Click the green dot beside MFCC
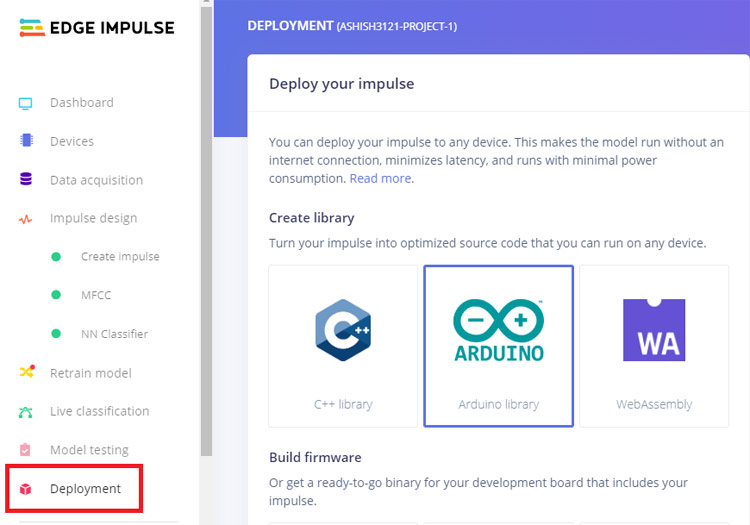 click(x=56, y=295)
